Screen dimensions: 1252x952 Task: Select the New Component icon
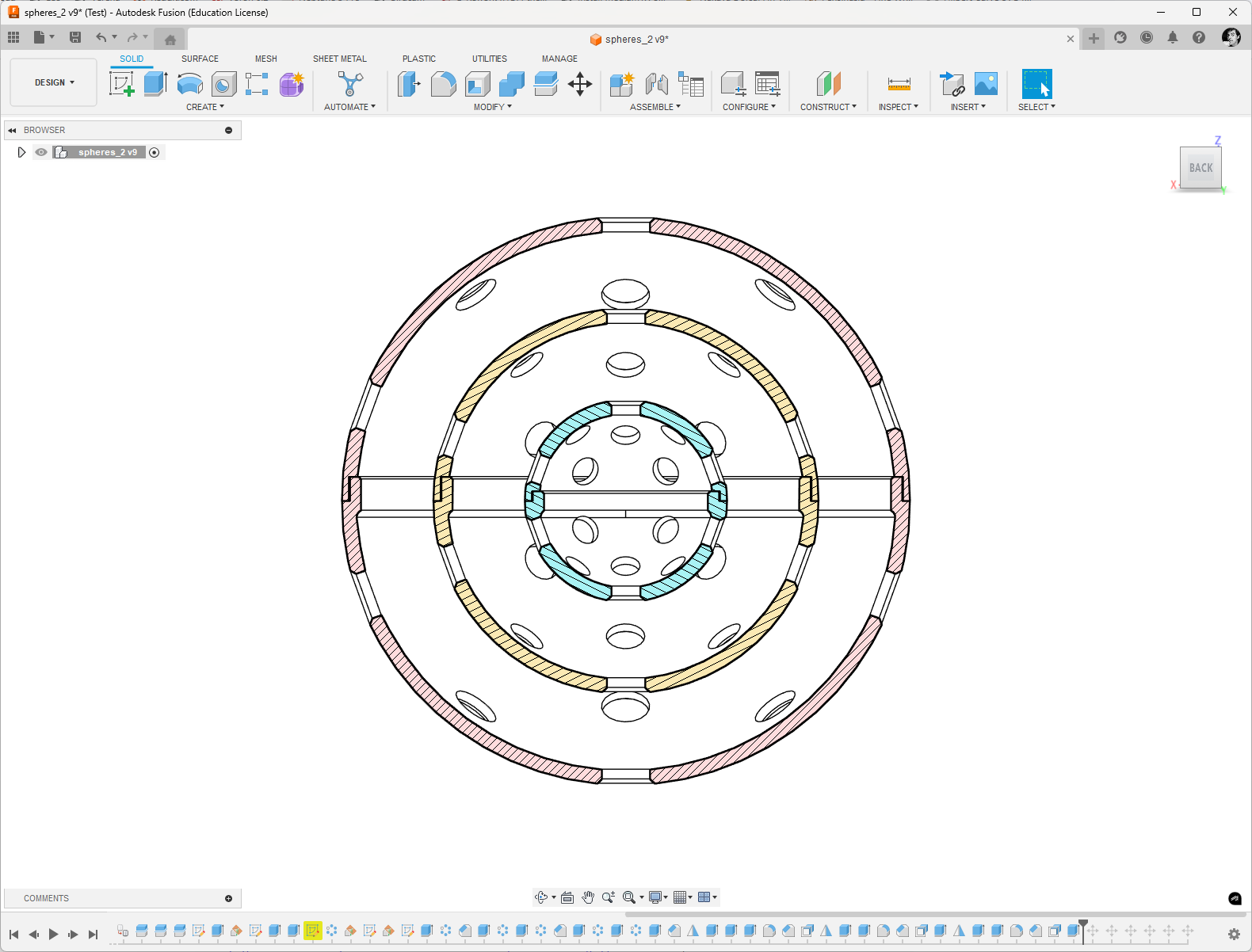pos(622,84)
